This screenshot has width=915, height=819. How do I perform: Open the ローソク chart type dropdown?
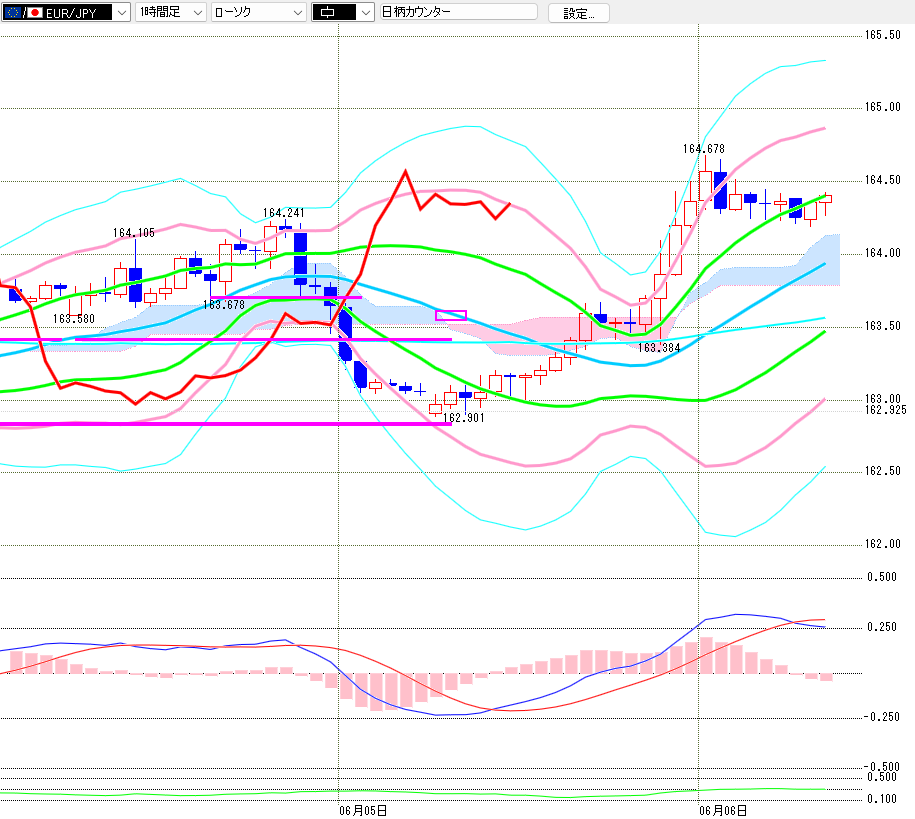tap(259, 12)
